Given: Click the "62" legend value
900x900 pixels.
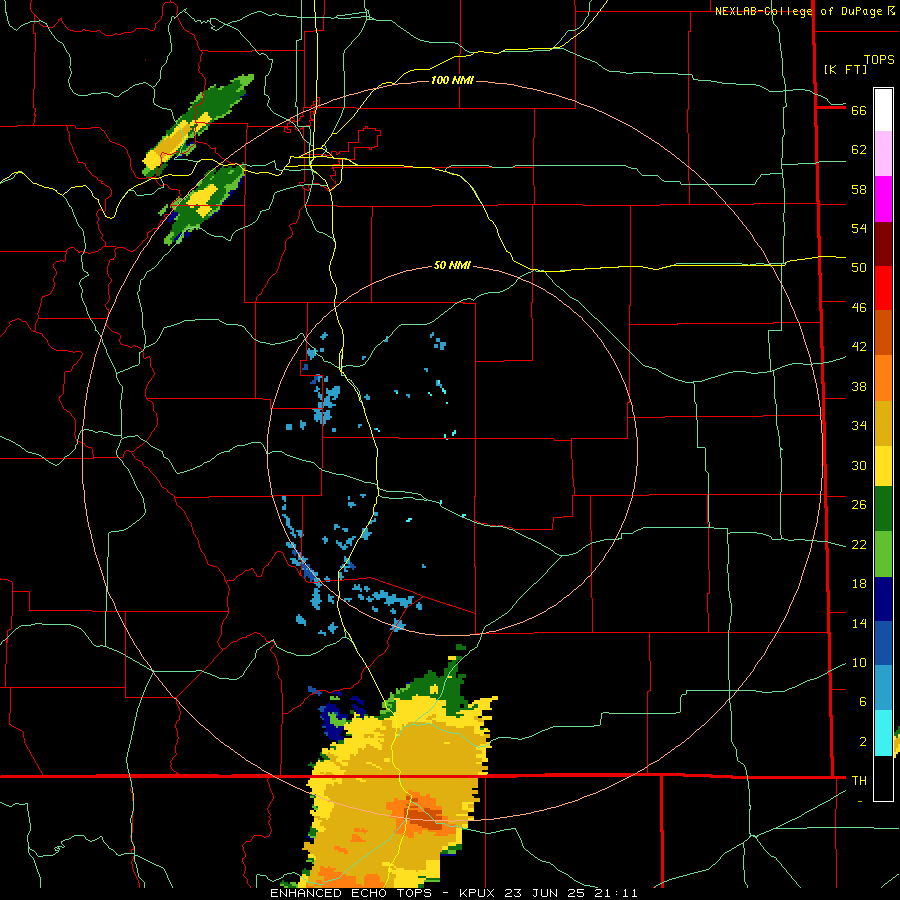Looking at the screenshot, I should click(859, 150).
